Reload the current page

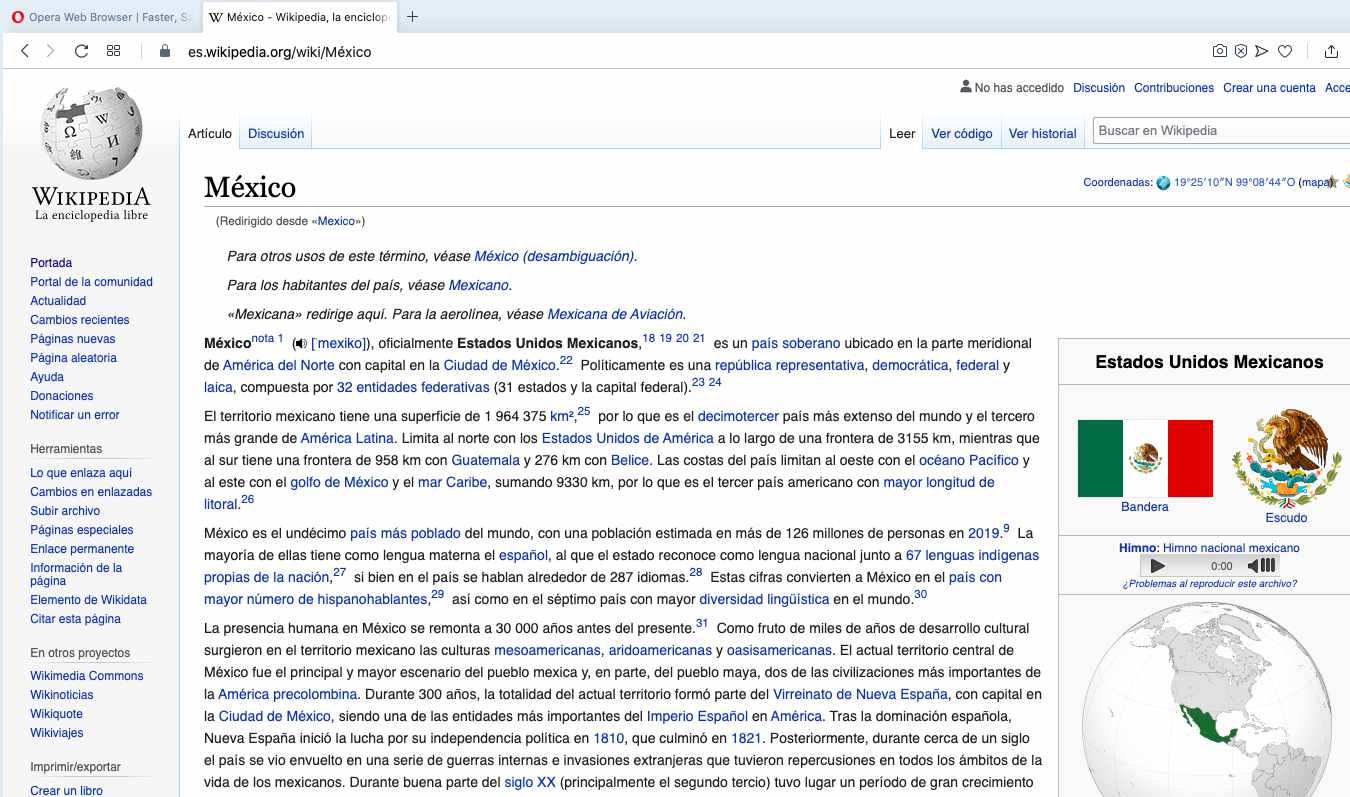pos(82,51)
